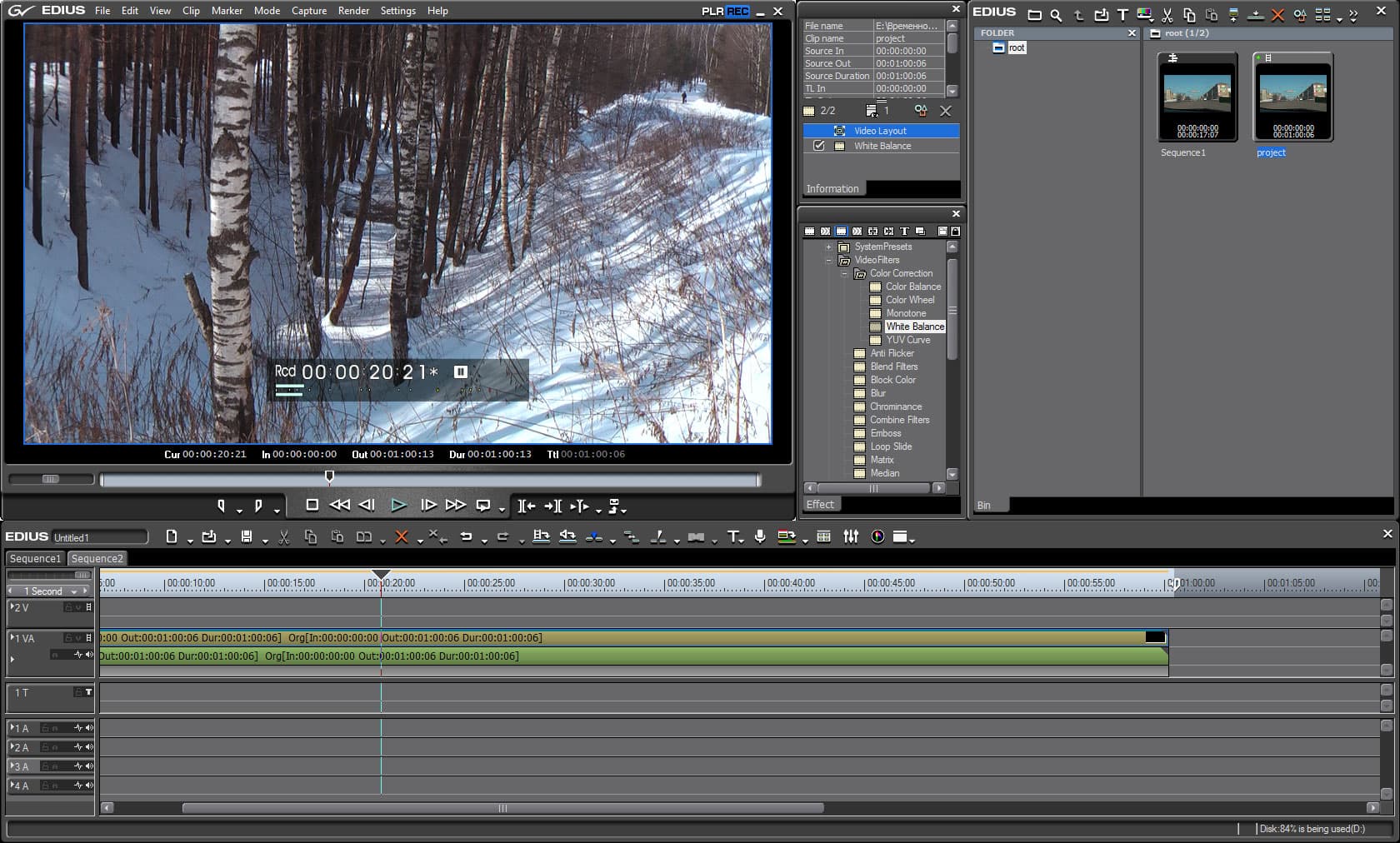Switch to the Sequence2 tab

coord(97,559)
